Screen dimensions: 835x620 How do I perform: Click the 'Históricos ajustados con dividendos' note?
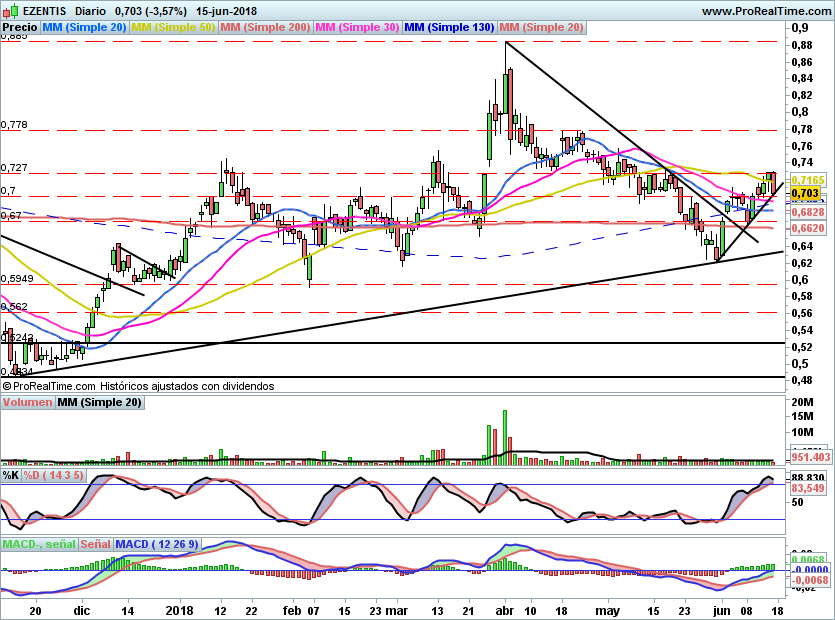coord(187,386)
